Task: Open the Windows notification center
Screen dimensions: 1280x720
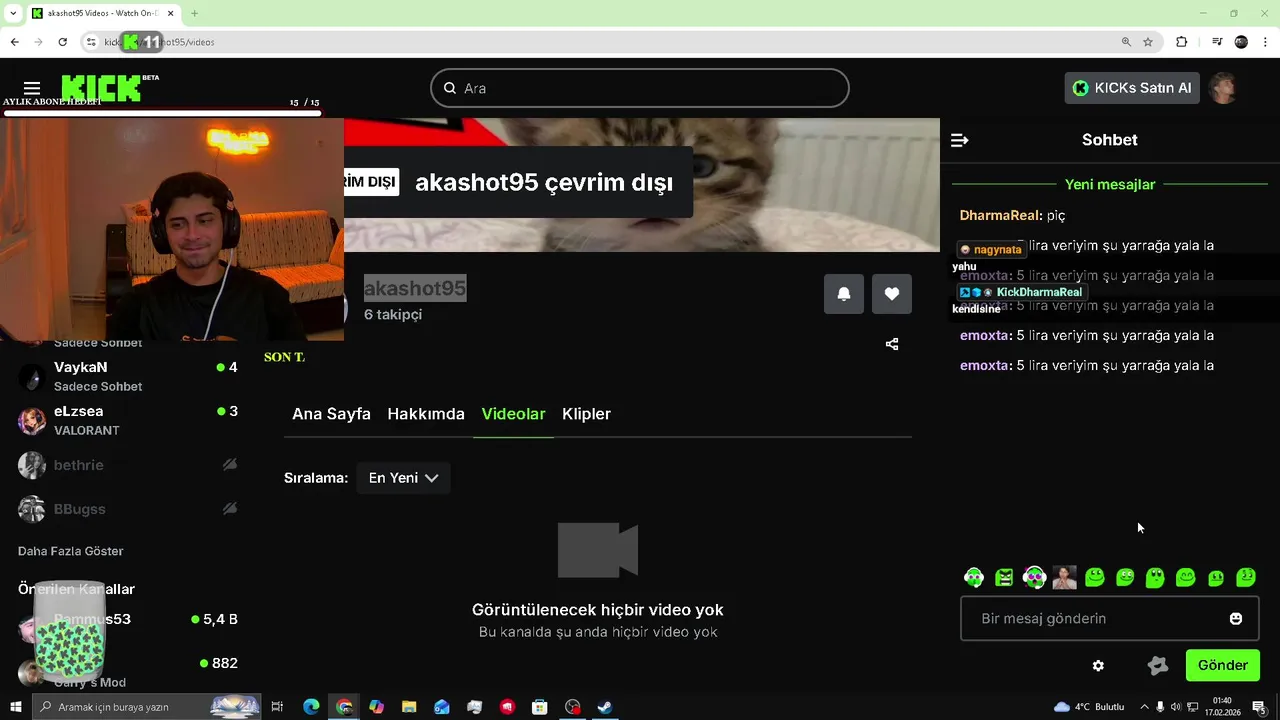Action: pyautogui.click(x=1259, y=707)
